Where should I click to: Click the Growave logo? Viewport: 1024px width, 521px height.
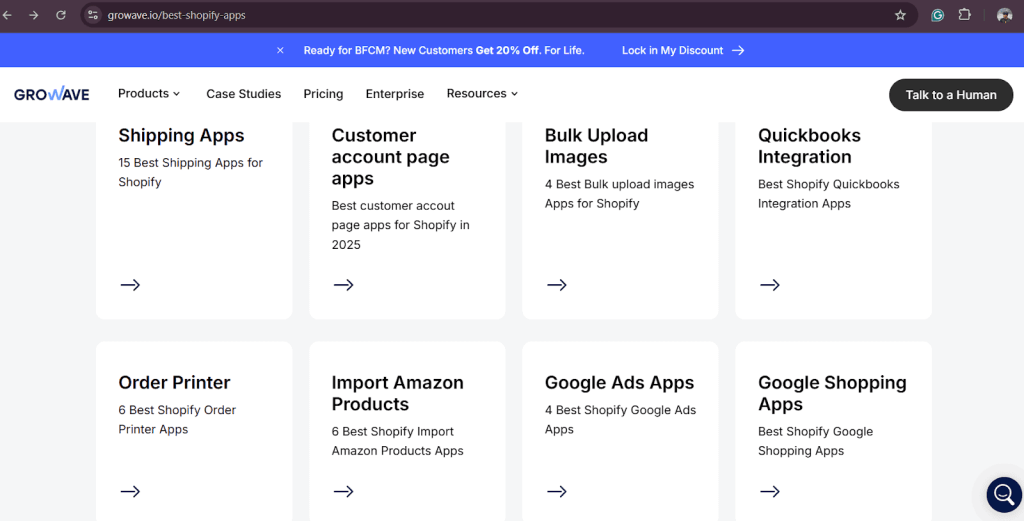point(52,94)
